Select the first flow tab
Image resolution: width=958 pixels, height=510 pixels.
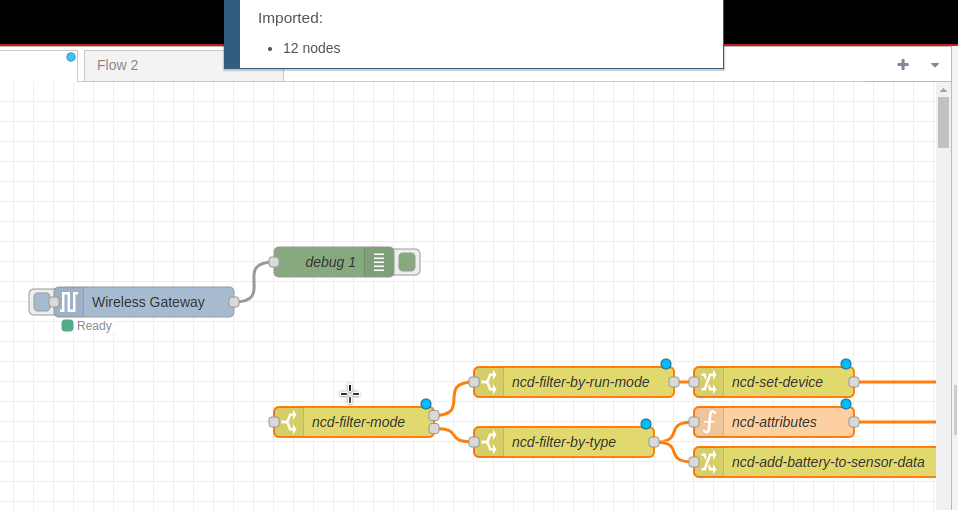(x=40, y=65)
